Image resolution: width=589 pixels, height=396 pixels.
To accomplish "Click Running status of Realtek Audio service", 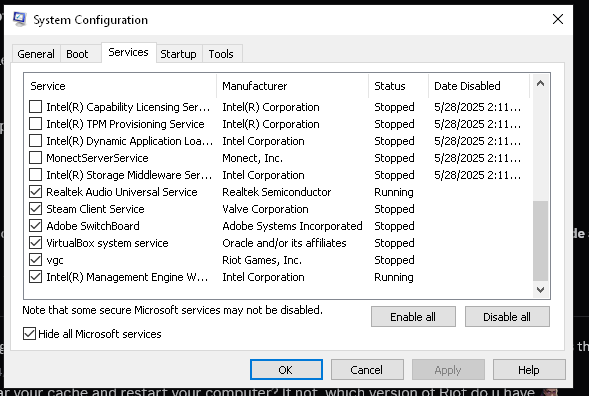I will (394, 192).
